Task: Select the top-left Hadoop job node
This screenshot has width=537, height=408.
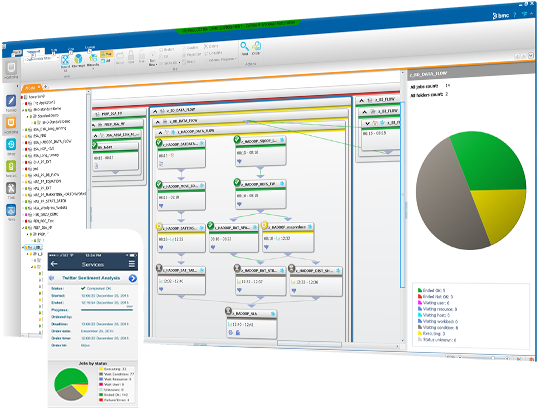Action: [181, 153]
